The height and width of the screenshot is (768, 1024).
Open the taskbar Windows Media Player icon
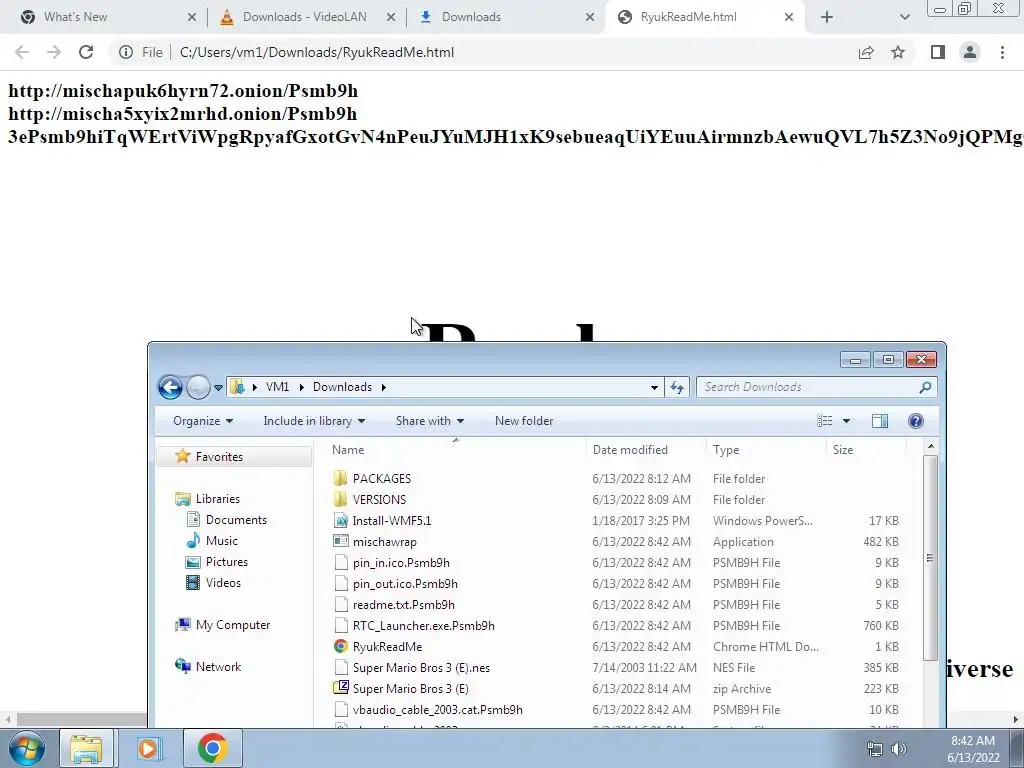[149, 748]
